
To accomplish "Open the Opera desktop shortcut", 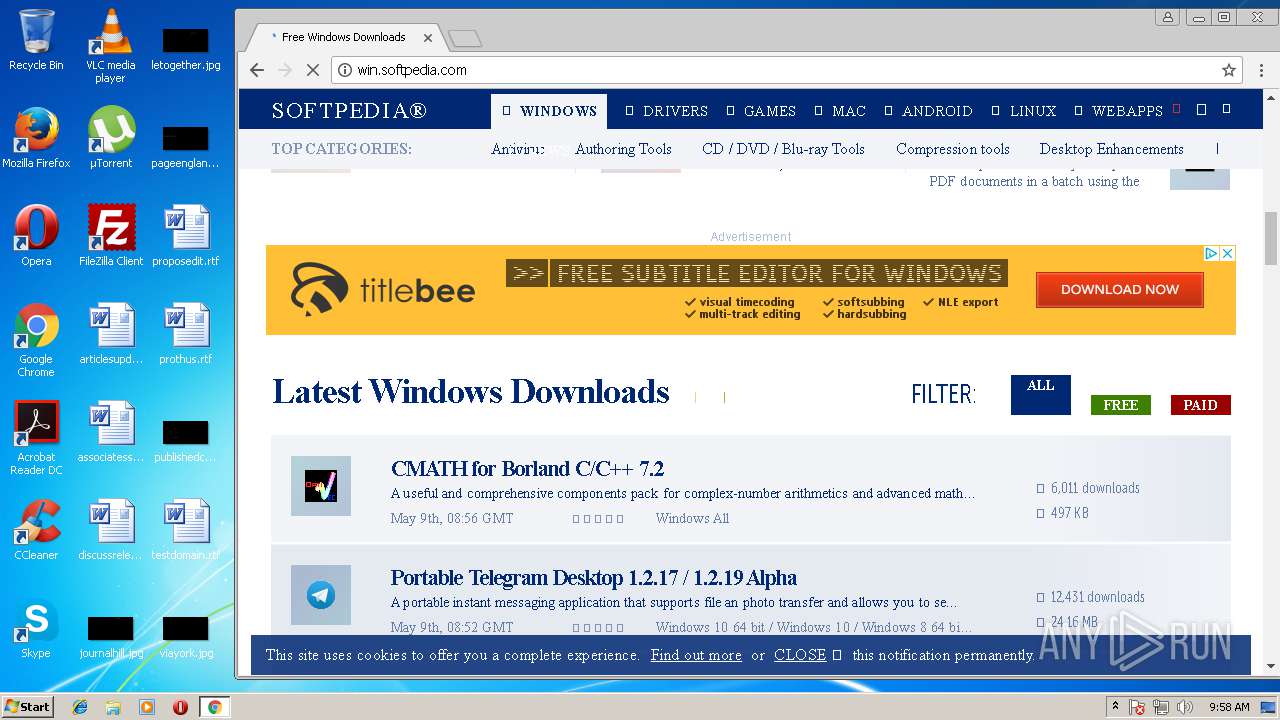I will pyautogui.click(x=36, y=236).
